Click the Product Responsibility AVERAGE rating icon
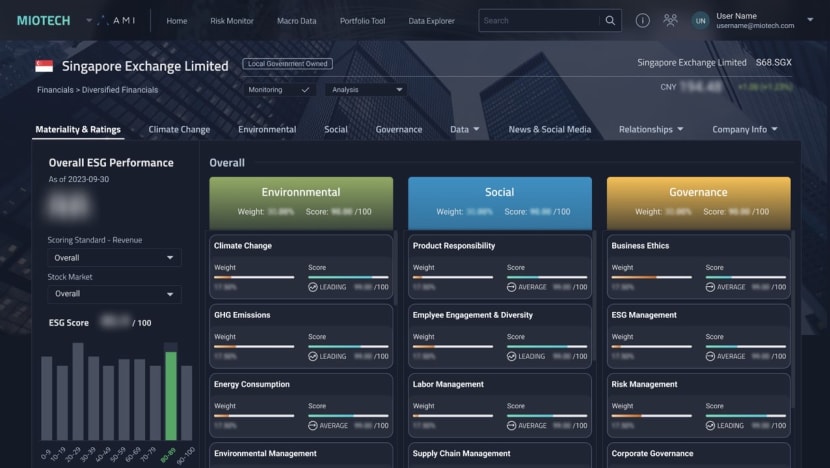This screenshot has height=468, width=830. tap(511, 287)
